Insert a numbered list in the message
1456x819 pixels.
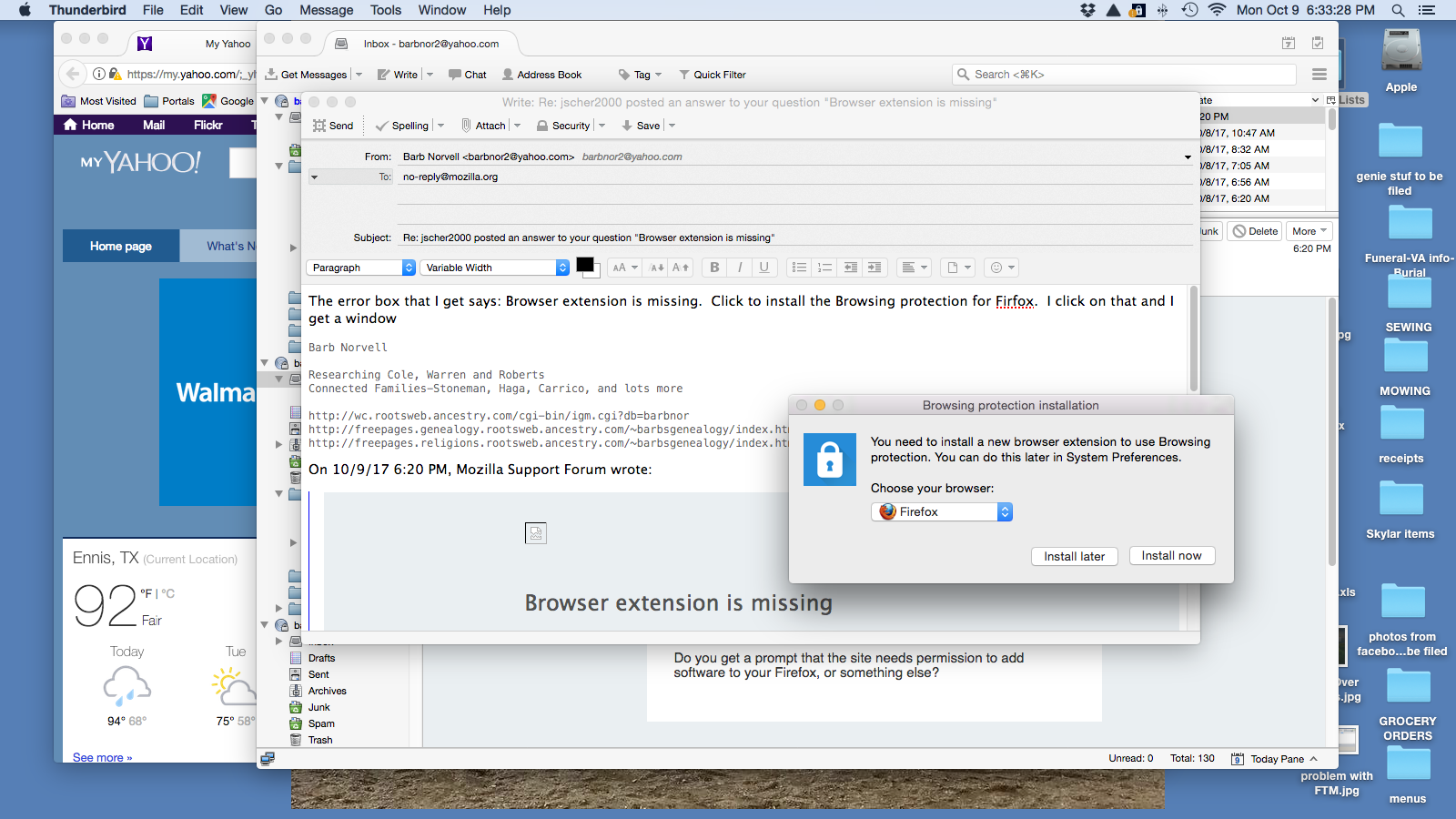click(x=824, y=268)
